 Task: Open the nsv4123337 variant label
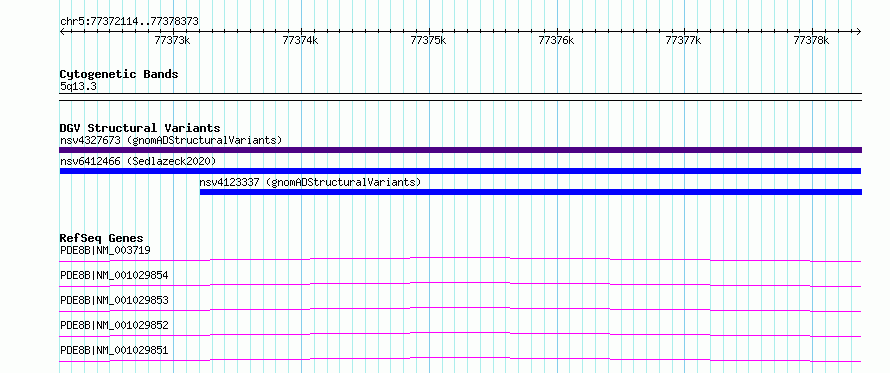[x=310, y=182]
